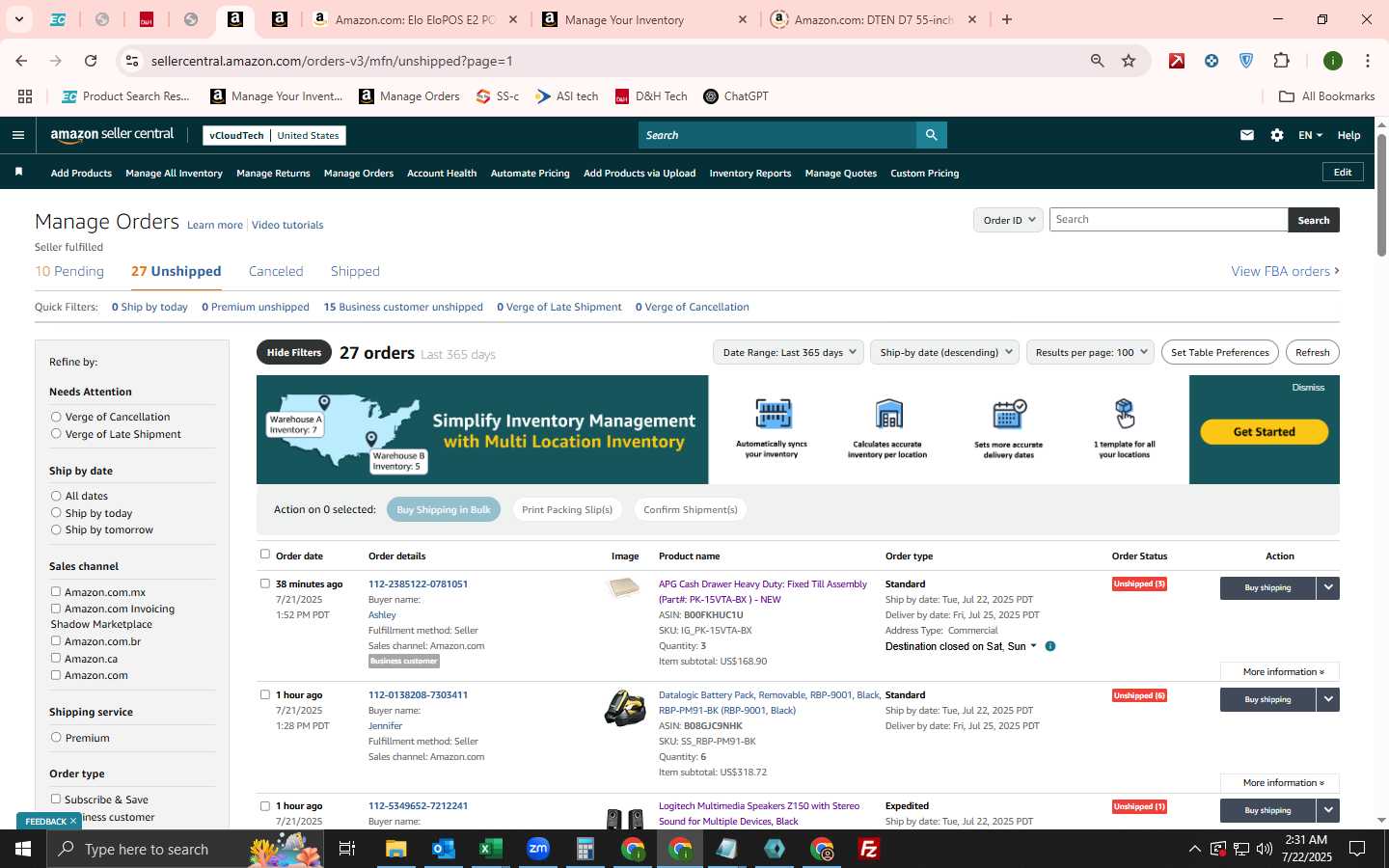Open View FBA orders link

(1285, 271)
